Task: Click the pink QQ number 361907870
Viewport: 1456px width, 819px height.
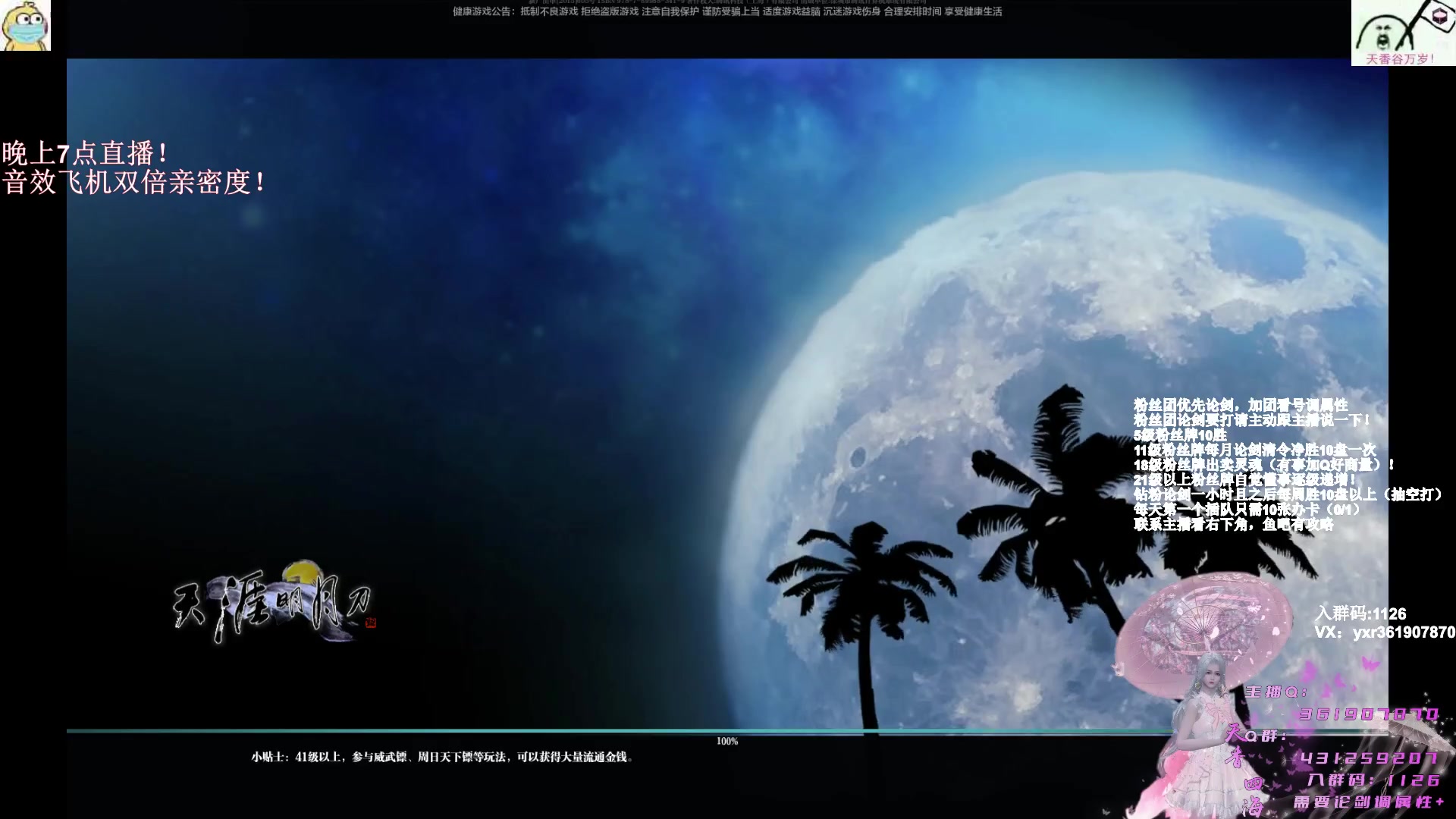Action: coord(1369,714)
